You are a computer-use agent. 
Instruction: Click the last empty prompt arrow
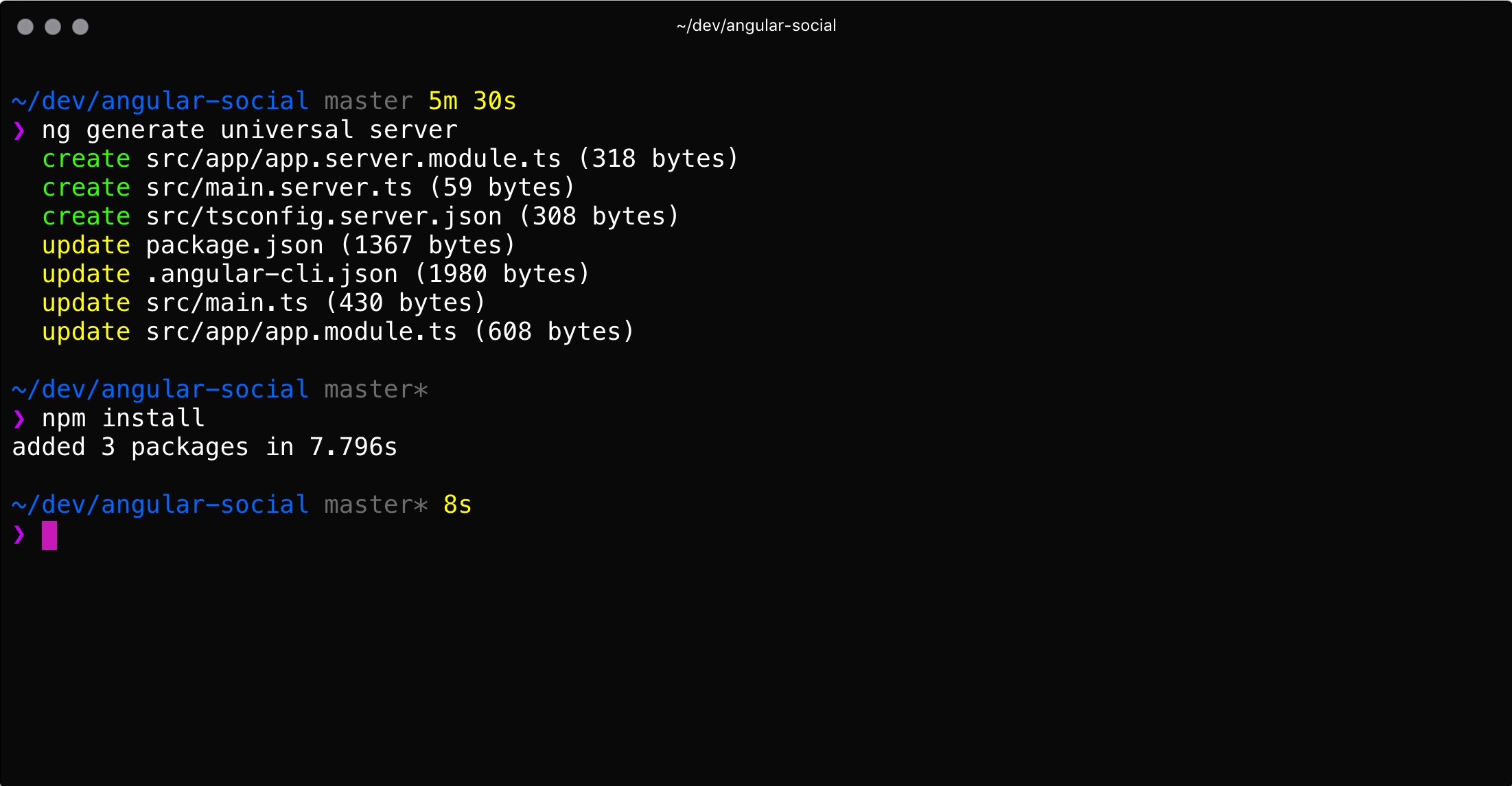(x=19, y=534)
